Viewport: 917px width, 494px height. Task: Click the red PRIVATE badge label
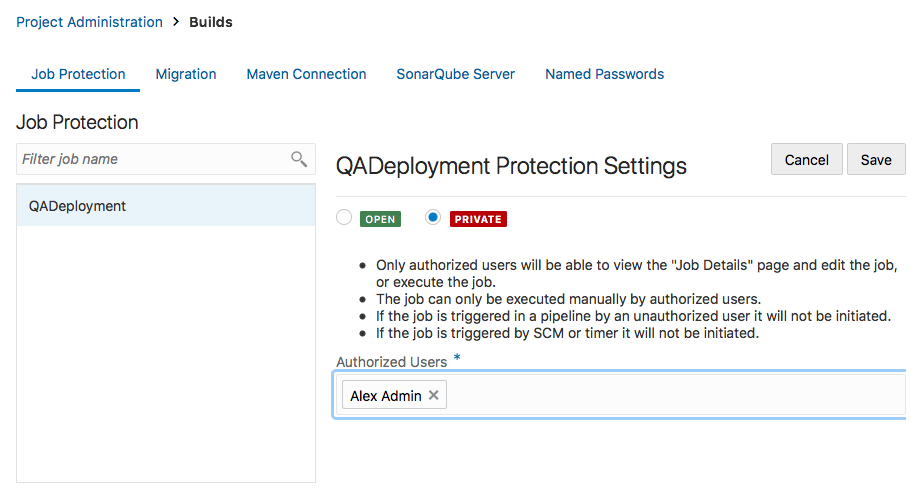[478, 219]
